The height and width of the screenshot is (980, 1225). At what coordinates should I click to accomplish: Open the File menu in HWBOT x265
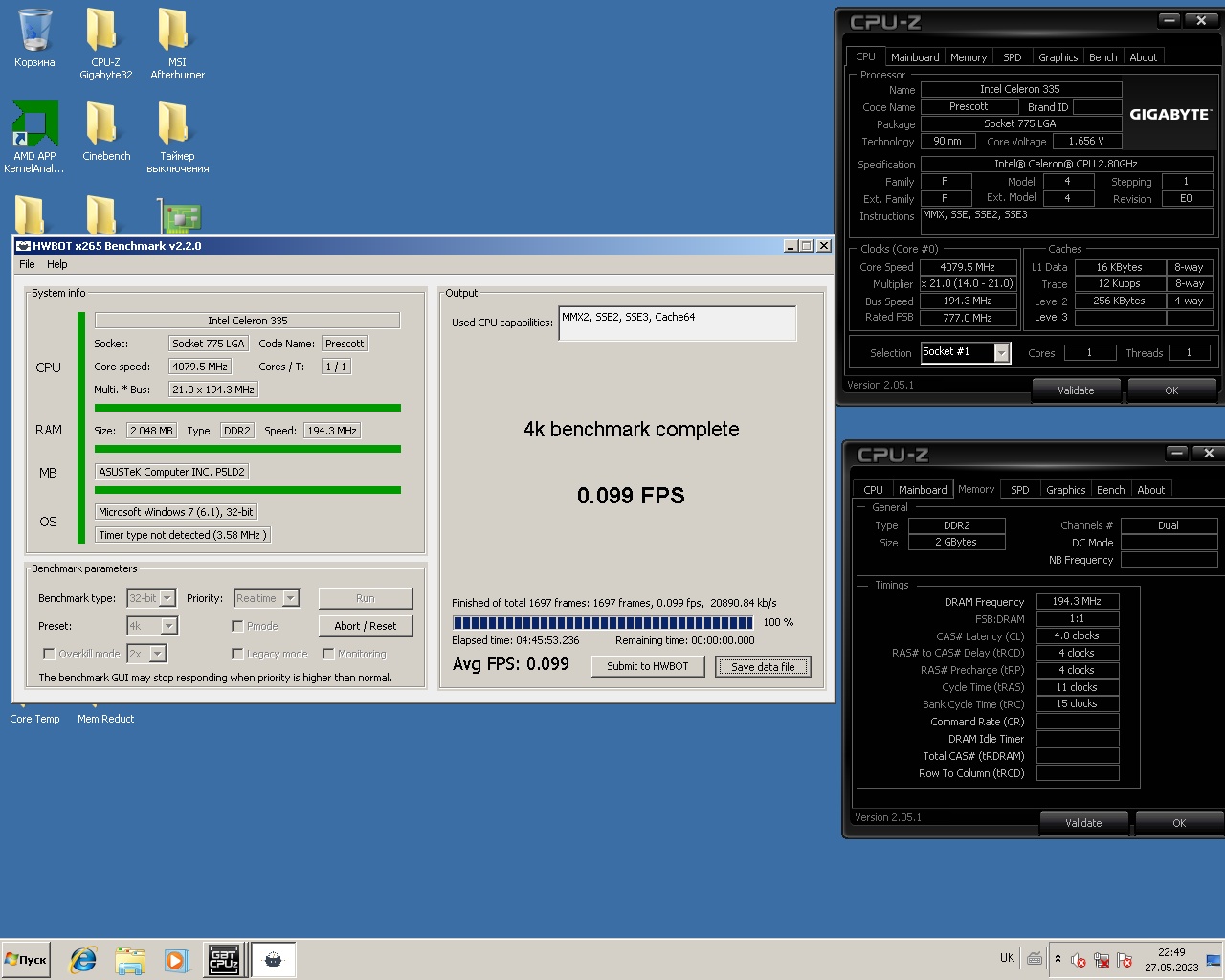tap(27, 264)
